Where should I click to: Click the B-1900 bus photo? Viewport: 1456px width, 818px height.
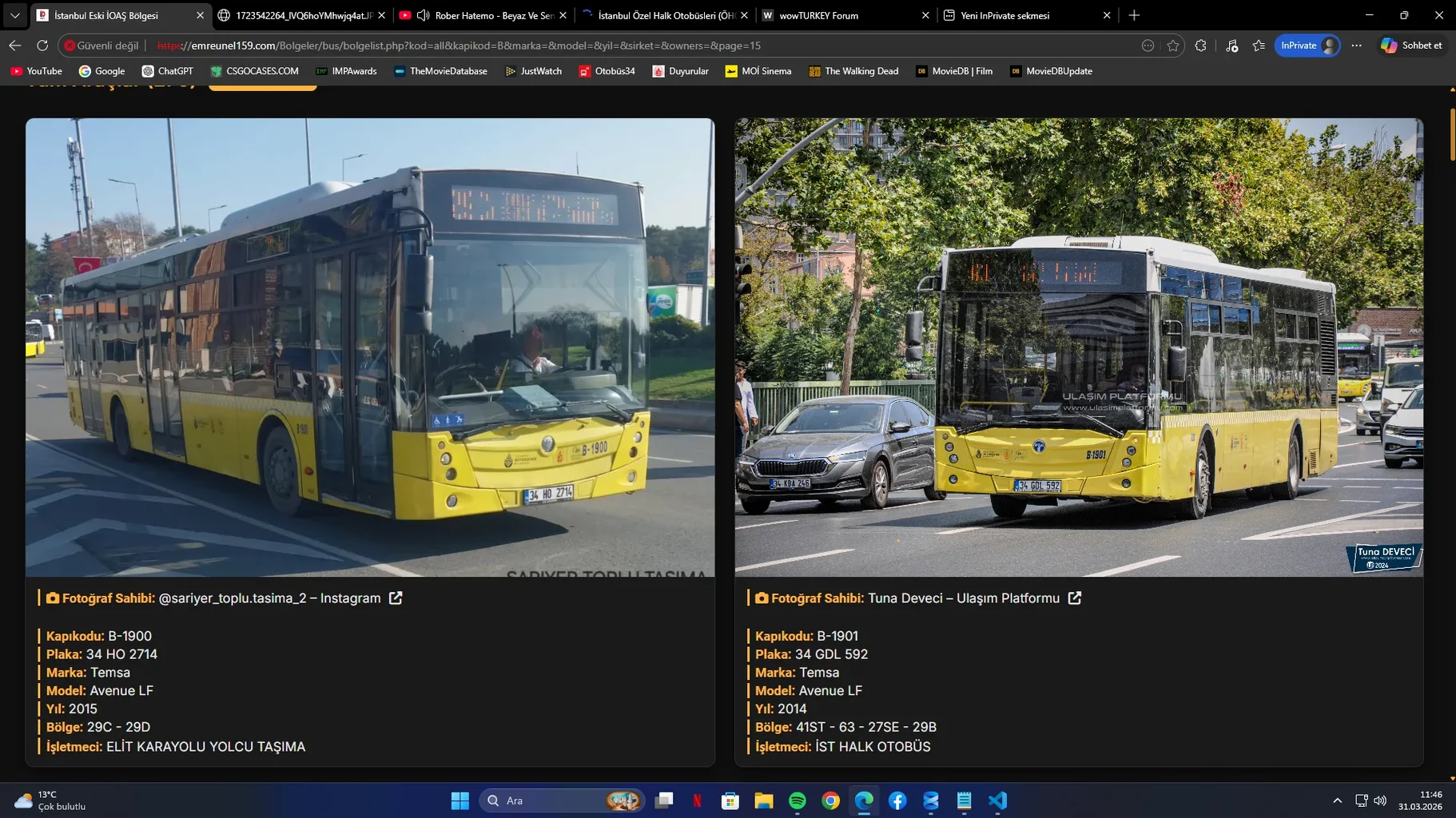pos(370,347)
